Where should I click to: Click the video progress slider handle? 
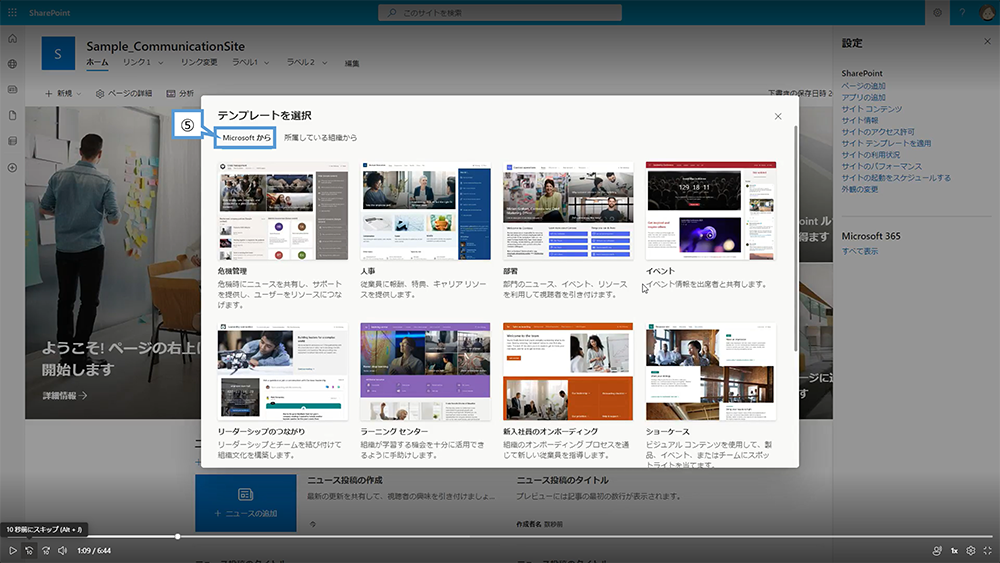[177, 536]
